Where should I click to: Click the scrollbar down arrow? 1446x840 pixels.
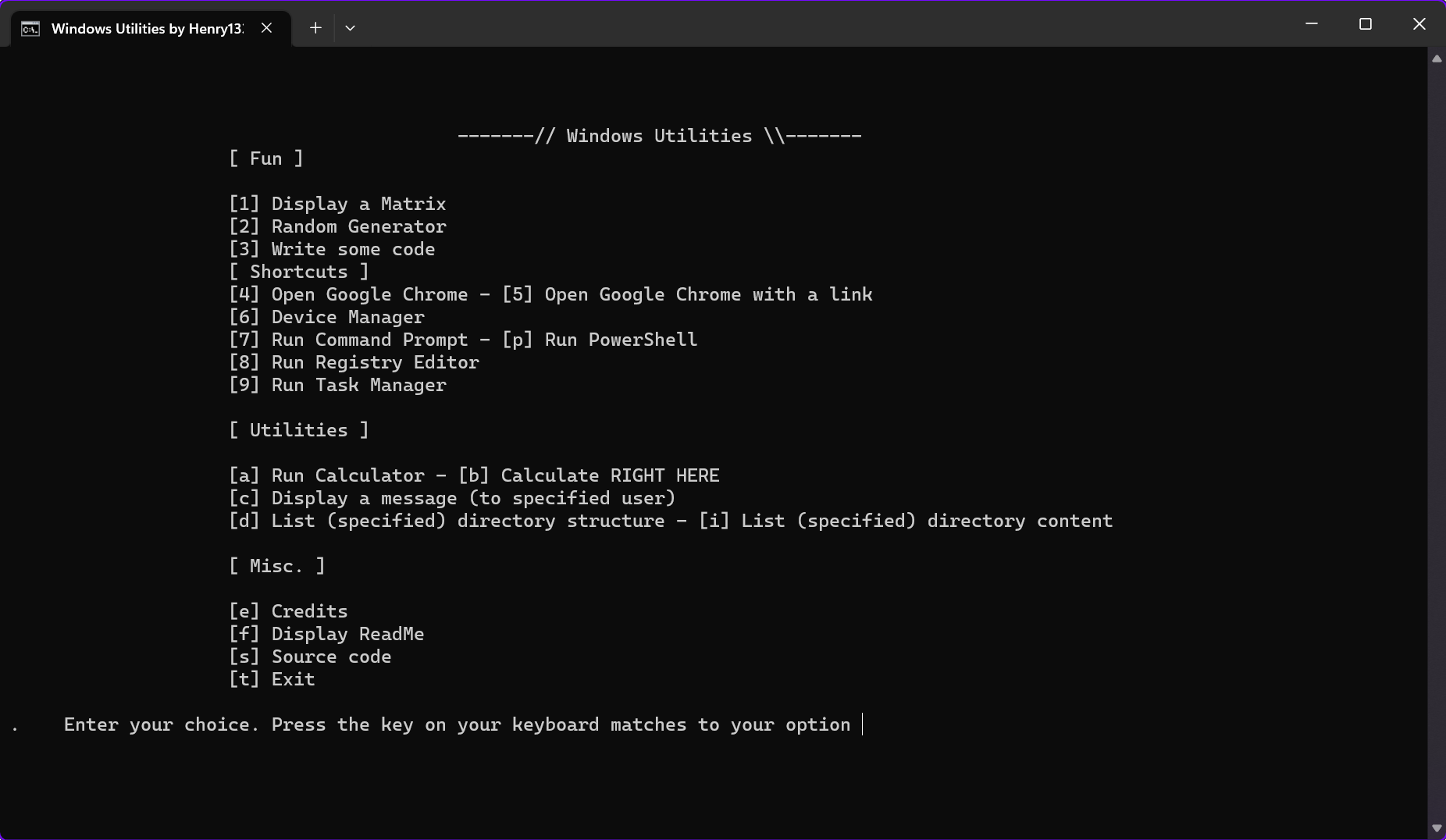(x=1436, y=828)
